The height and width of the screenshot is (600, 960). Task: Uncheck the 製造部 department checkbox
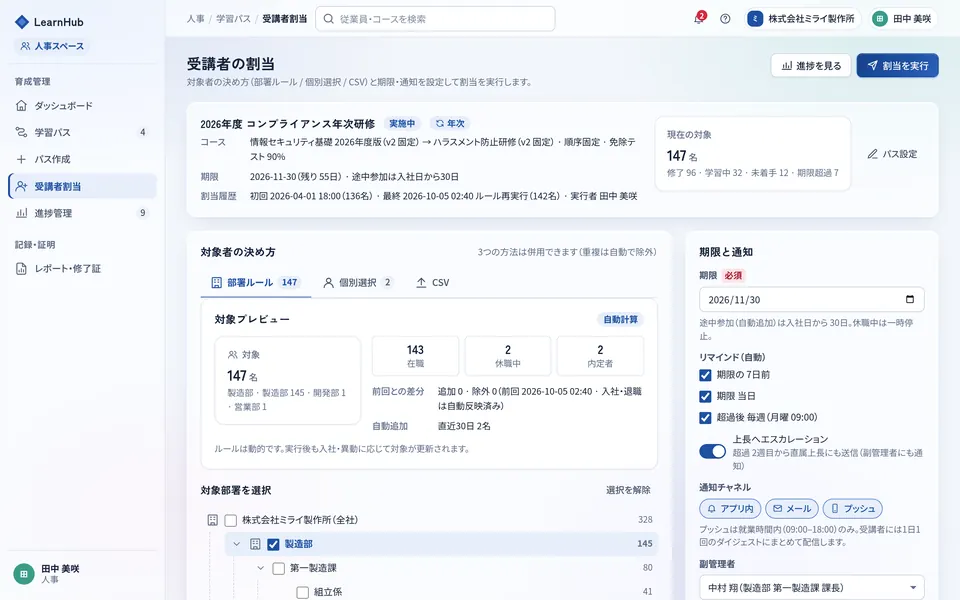(273, 544)
